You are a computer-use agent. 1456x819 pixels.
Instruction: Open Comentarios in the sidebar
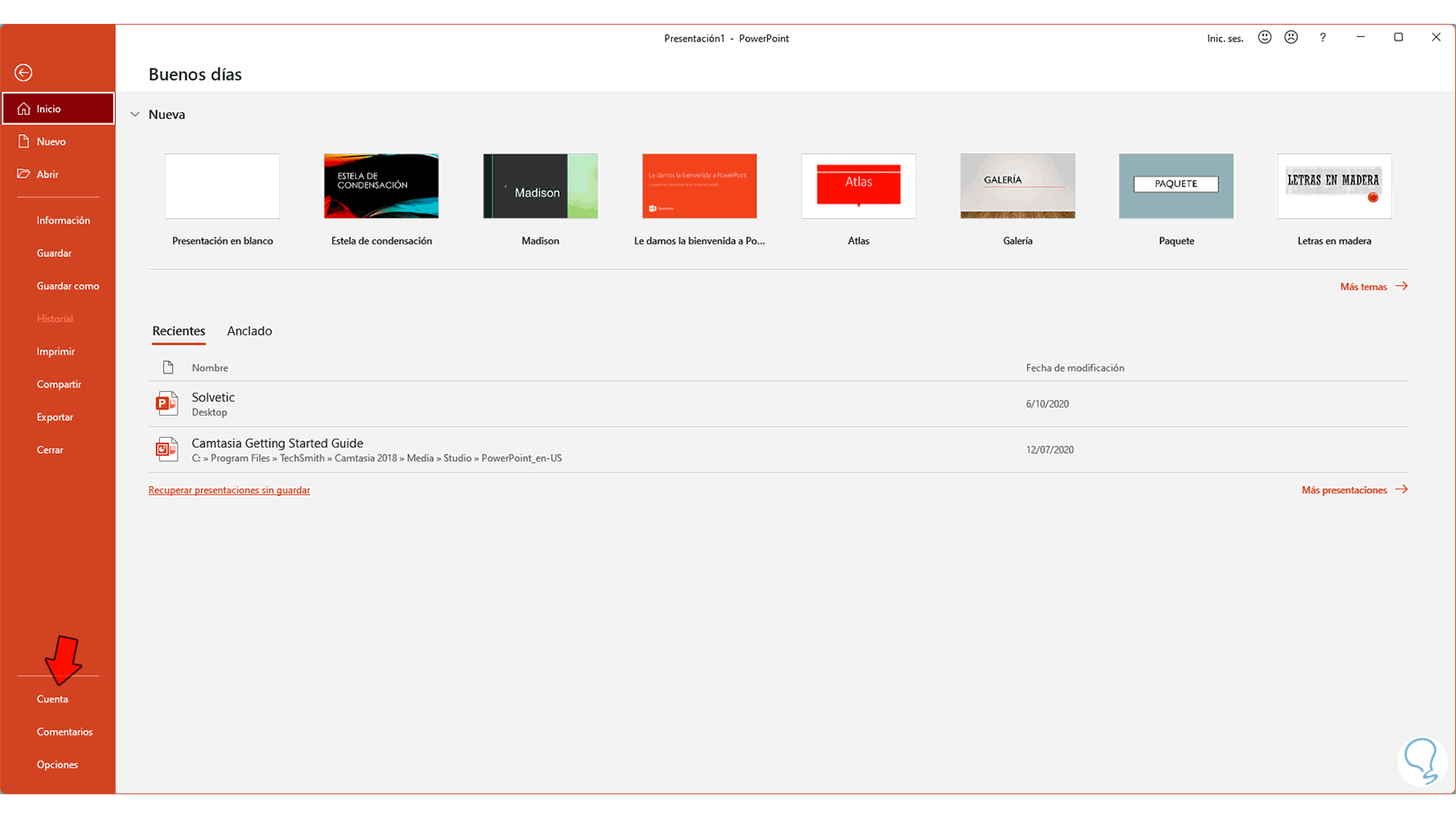64,732
